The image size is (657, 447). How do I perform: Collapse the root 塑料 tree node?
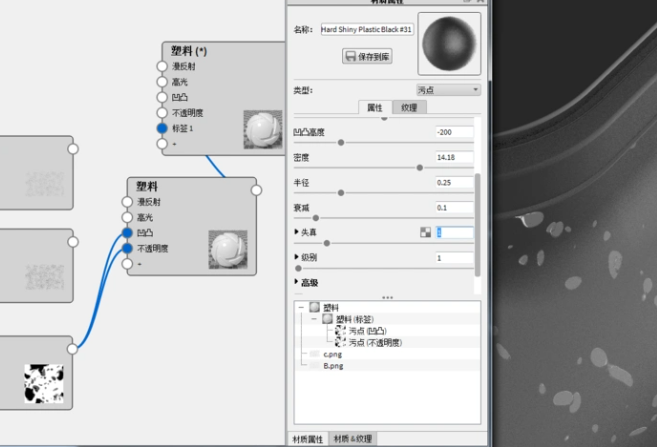[301, 307]
